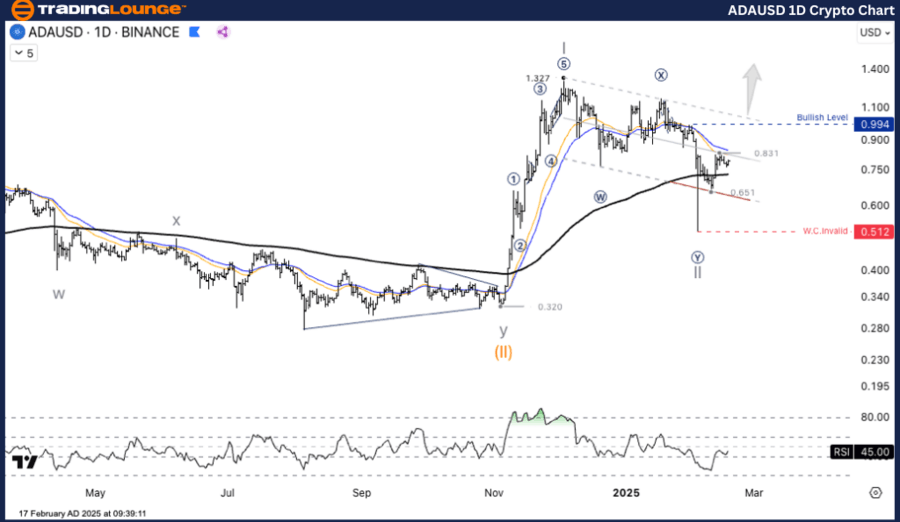Click the W.C.Invalid text label
This screenshot has width=900, height=522.
(825, 231)
